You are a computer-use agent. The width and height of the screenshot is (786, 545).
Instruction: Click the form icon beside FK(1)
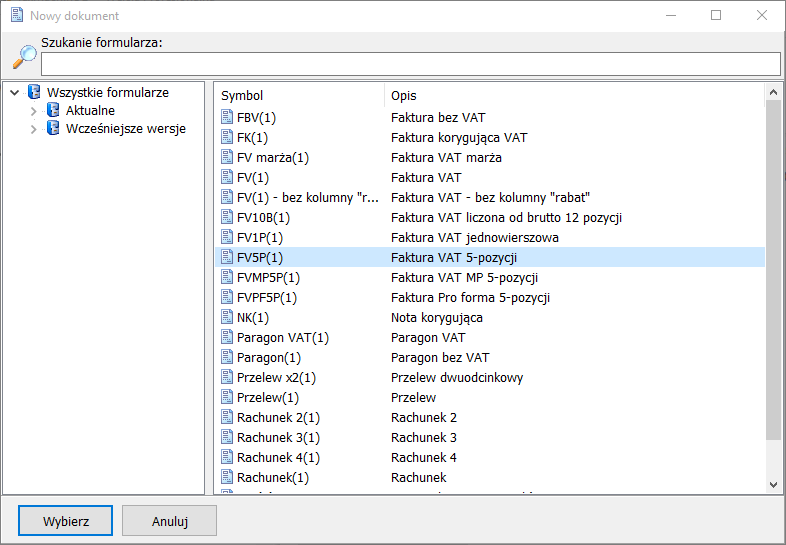[x=226, y=138]
